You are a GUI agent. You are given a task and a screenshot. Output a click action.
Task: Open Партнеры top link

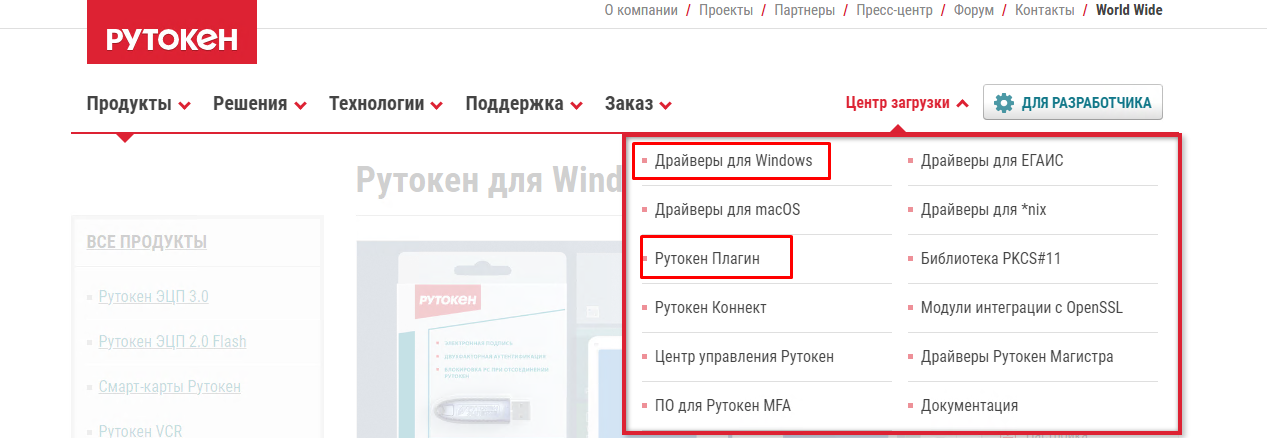(x=805, y=10)
